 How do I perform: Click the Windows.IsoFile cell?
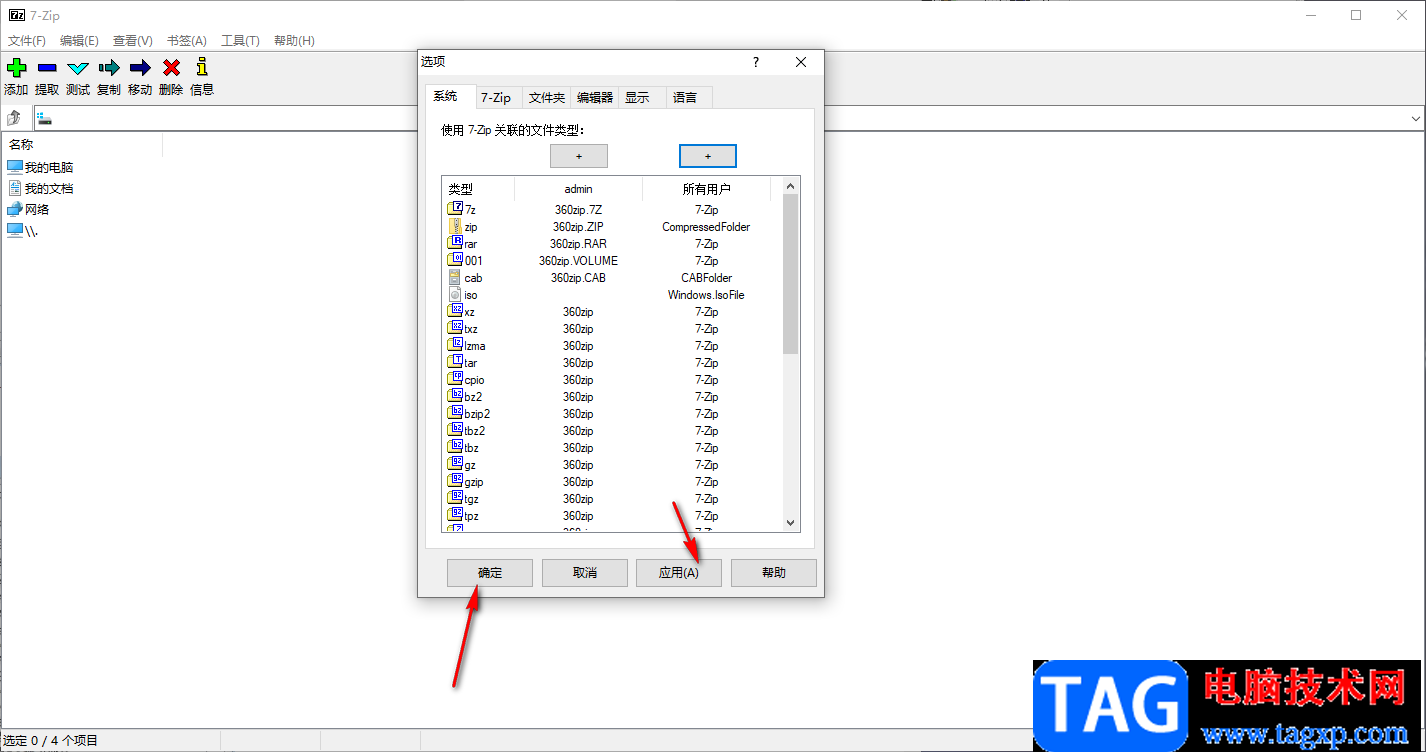706,295
